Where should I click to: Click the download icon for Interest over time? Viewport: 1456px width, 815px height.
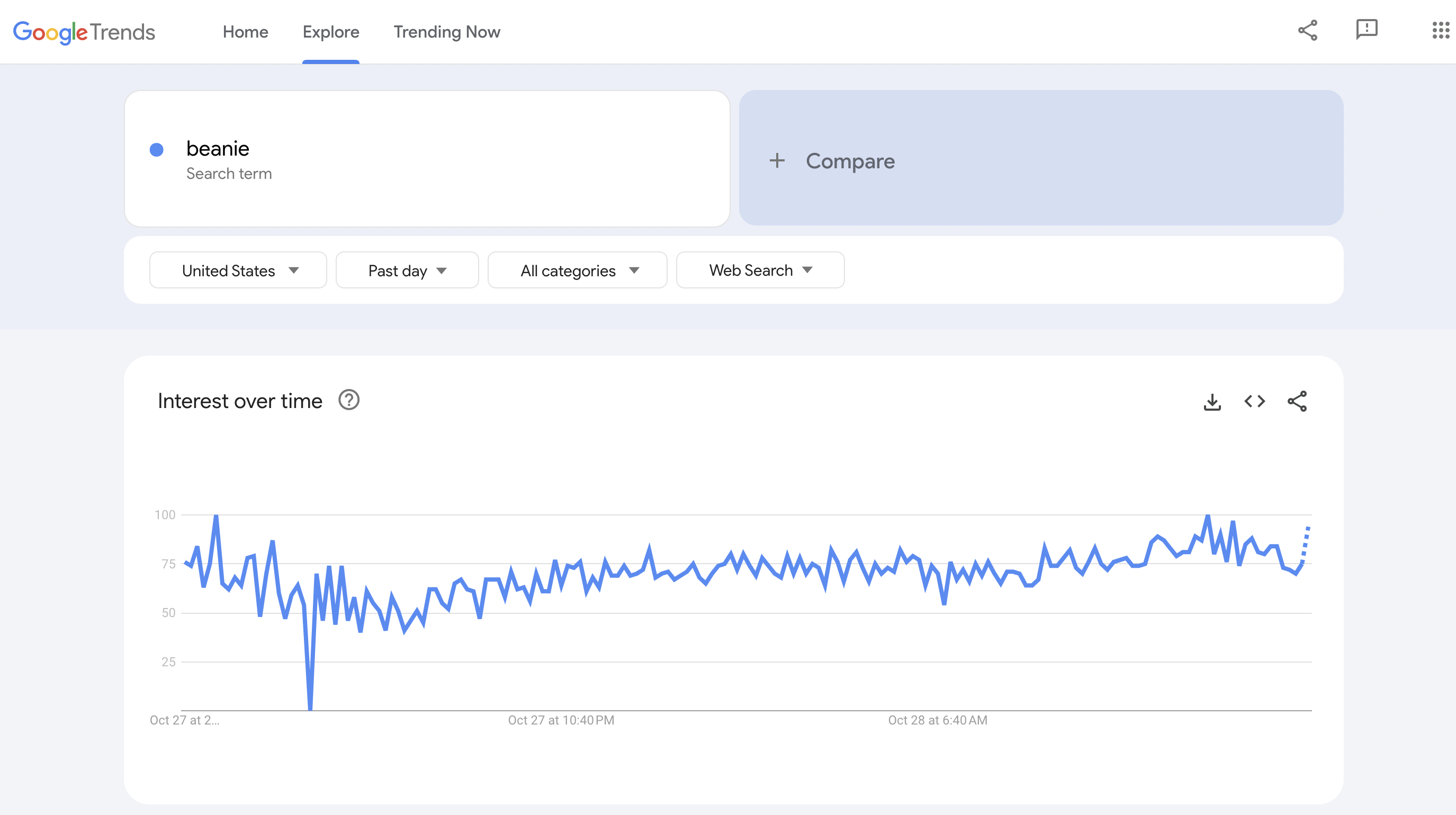[1213, 401]
